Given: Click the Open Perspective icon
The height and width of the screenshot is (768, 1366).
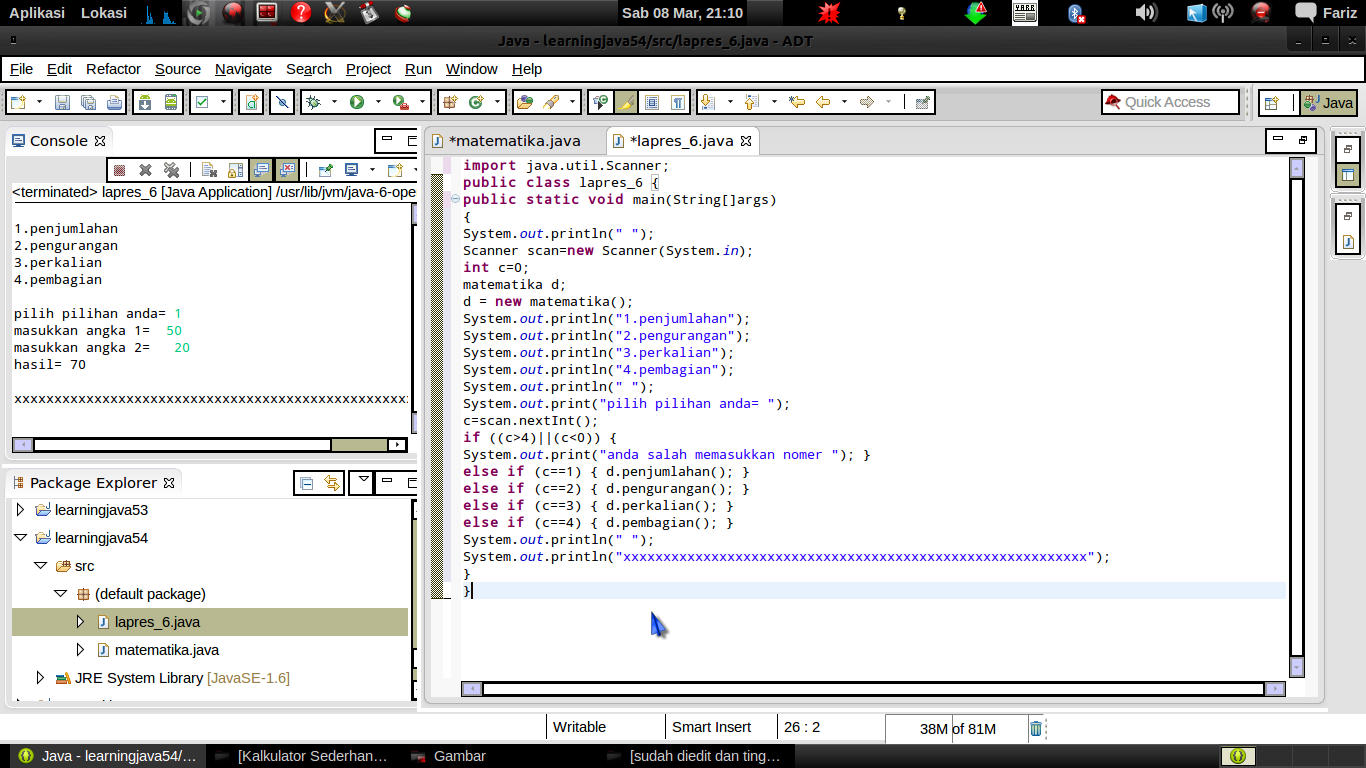Looking at the screenshot, I should 1271,102.
